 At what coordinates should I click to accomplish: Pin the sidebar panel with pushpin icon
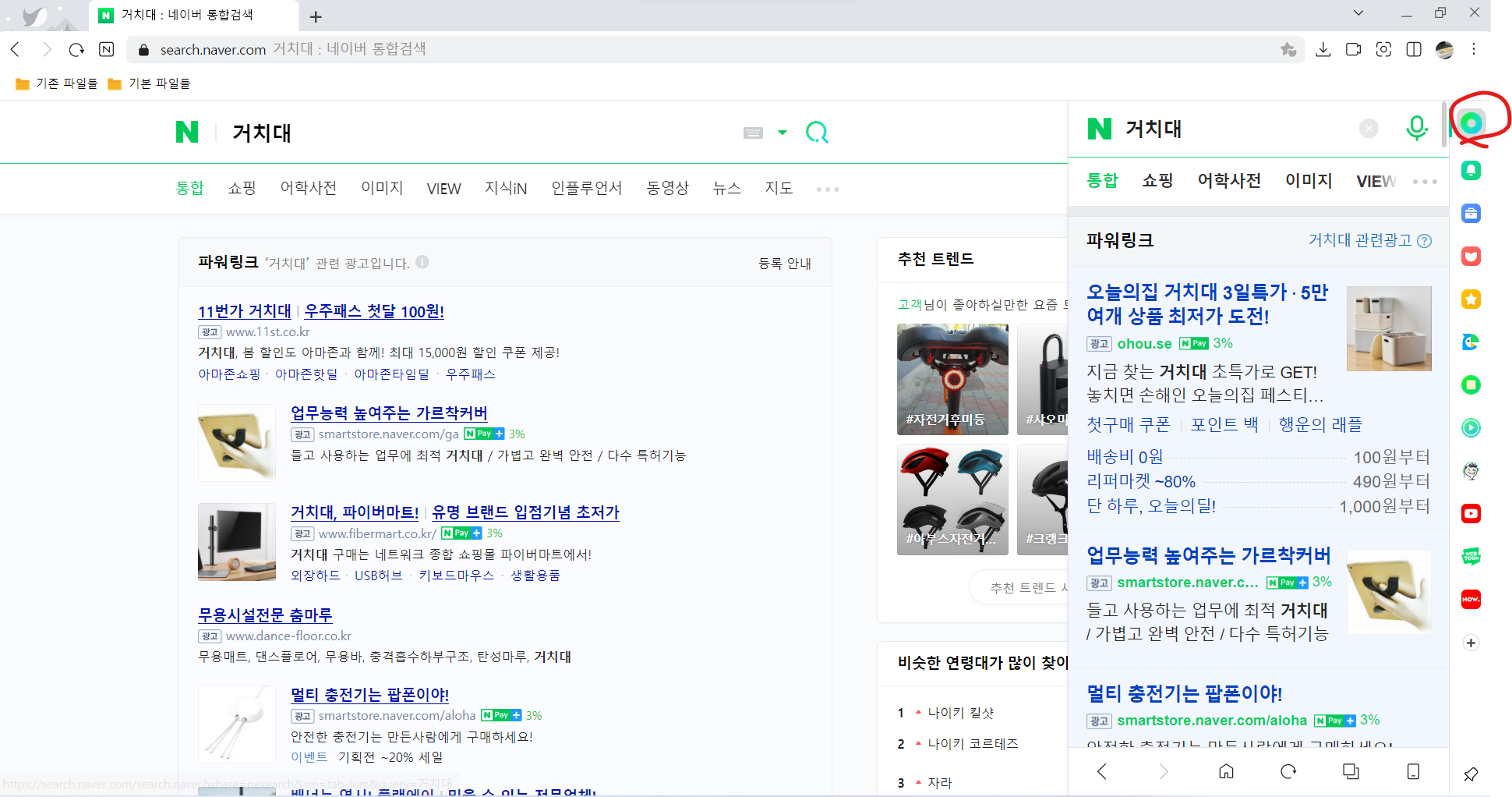click(1471, 774)
